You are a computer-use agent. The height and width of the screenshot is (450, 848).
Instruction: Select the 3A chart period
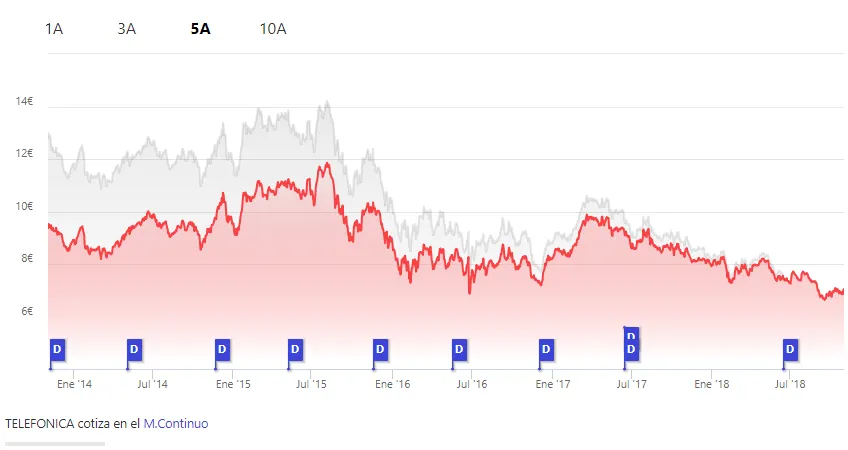(x=126, y=28)
